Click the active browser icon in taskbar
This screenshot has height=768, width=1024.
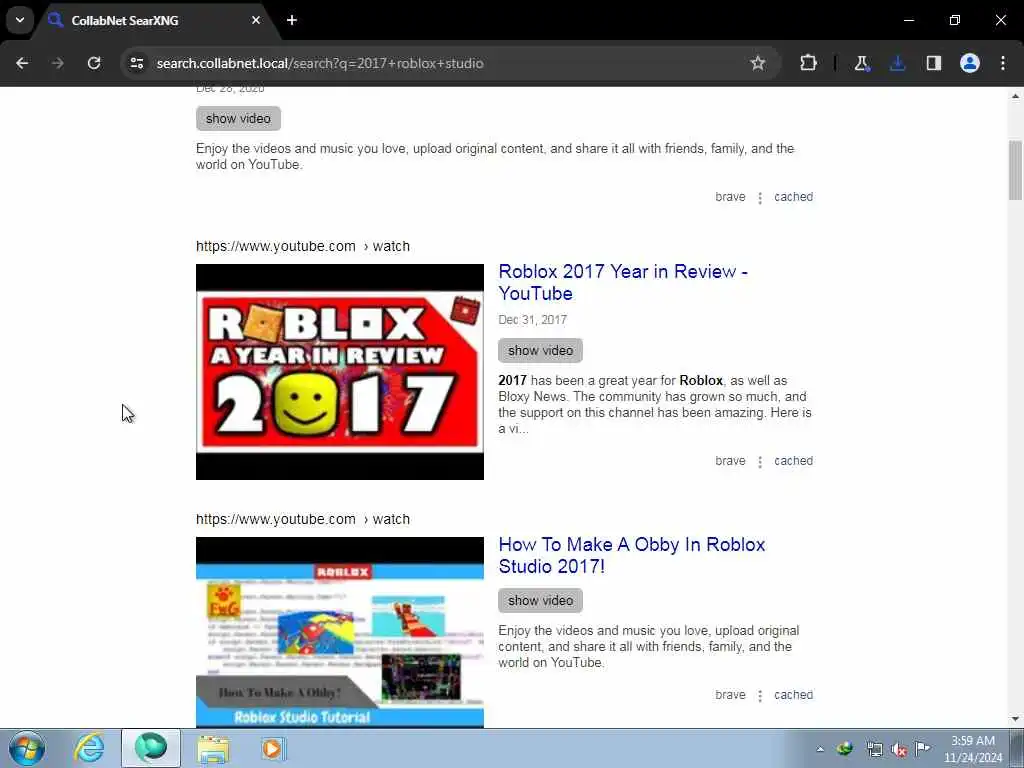pos(151,748)
